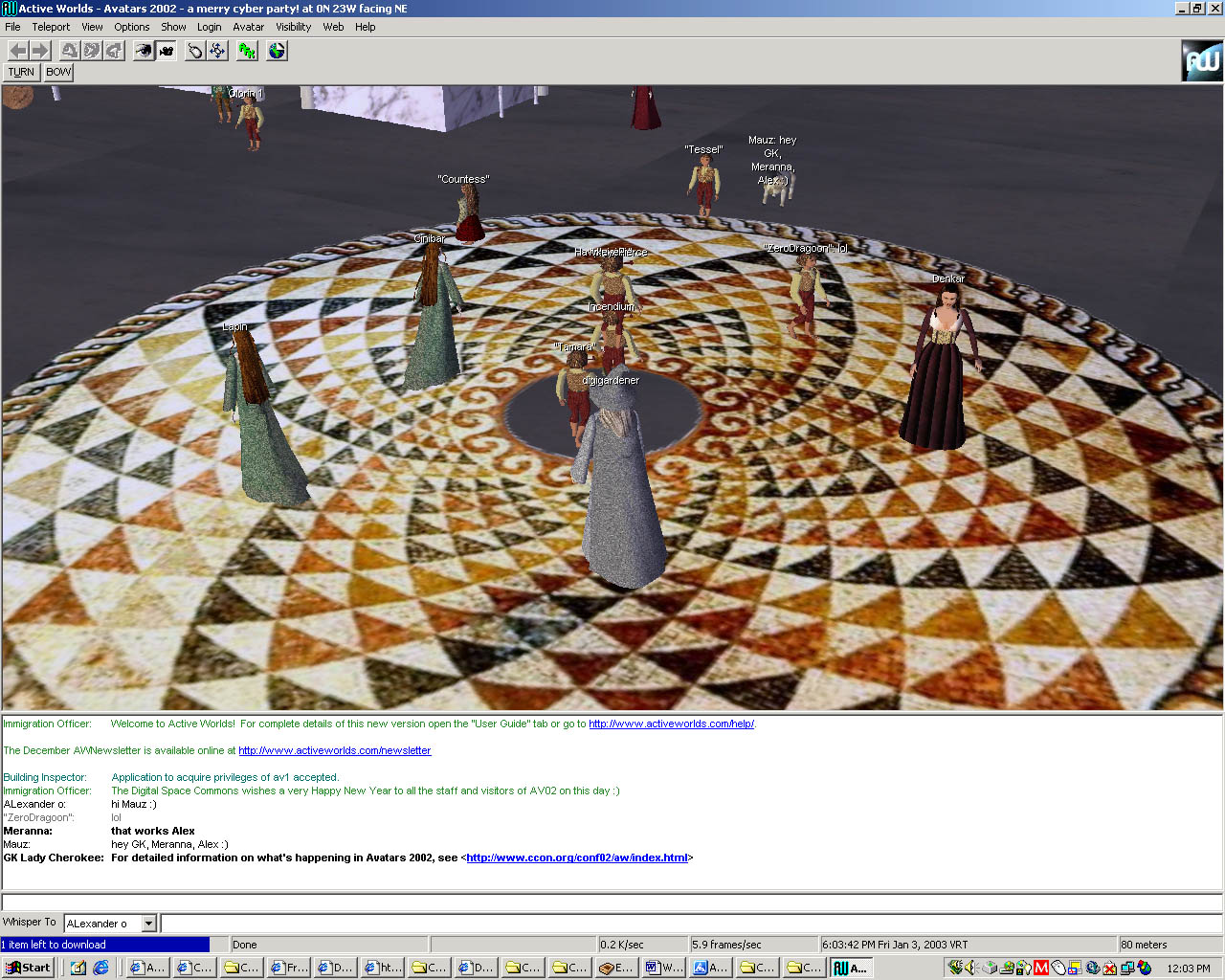Open Internet Explorer from quick launch
The image size is (1225, 980).
tap(100, 968)
